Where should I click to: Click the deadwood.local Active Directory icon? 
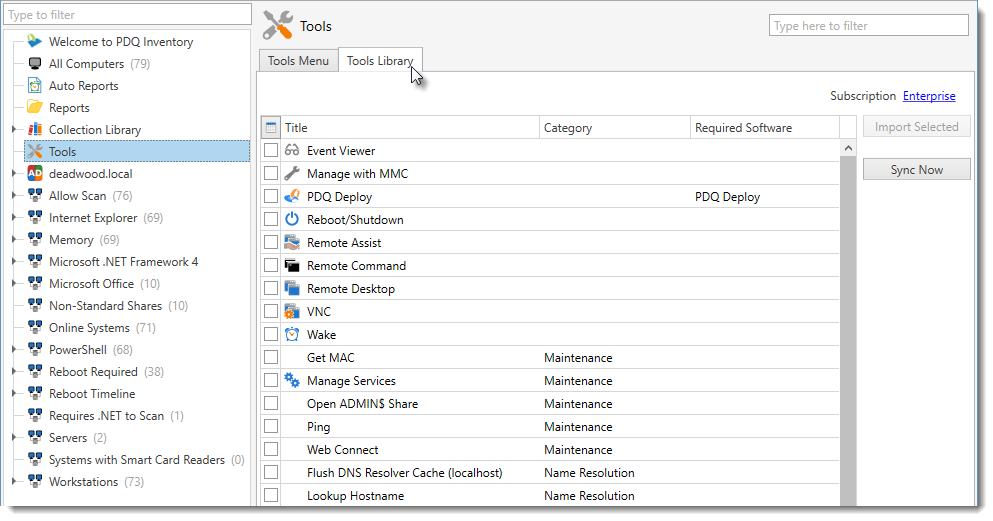(35, 173)
